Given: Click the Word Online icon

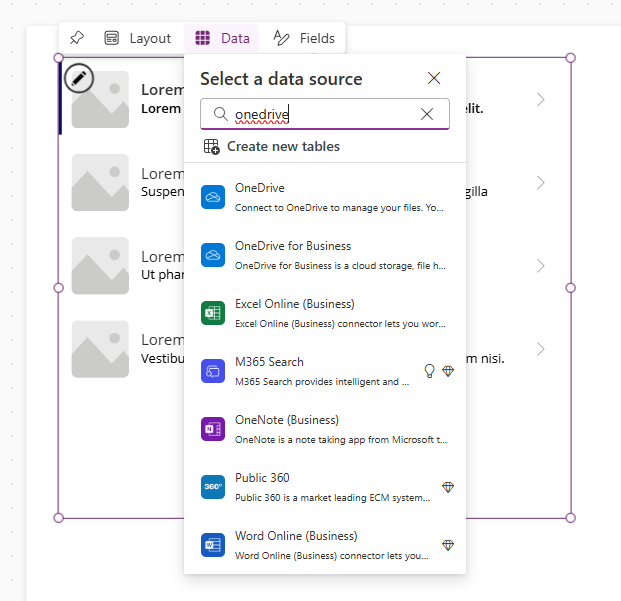Looking at the screenshot, I should [x=213, y=545].
